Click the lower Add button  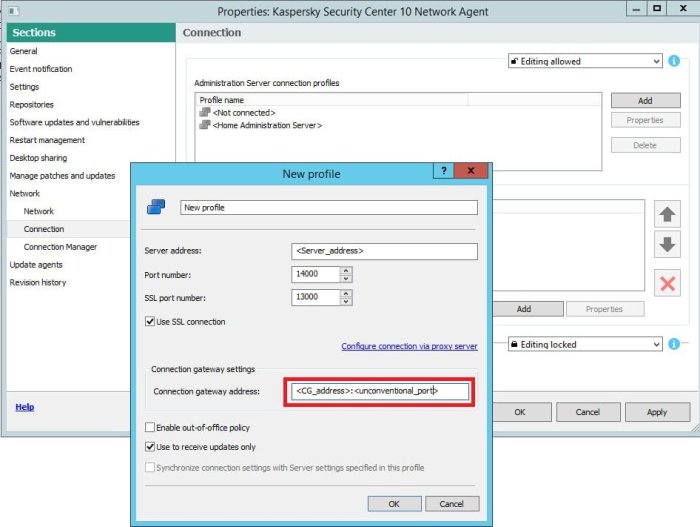point(527,309)
